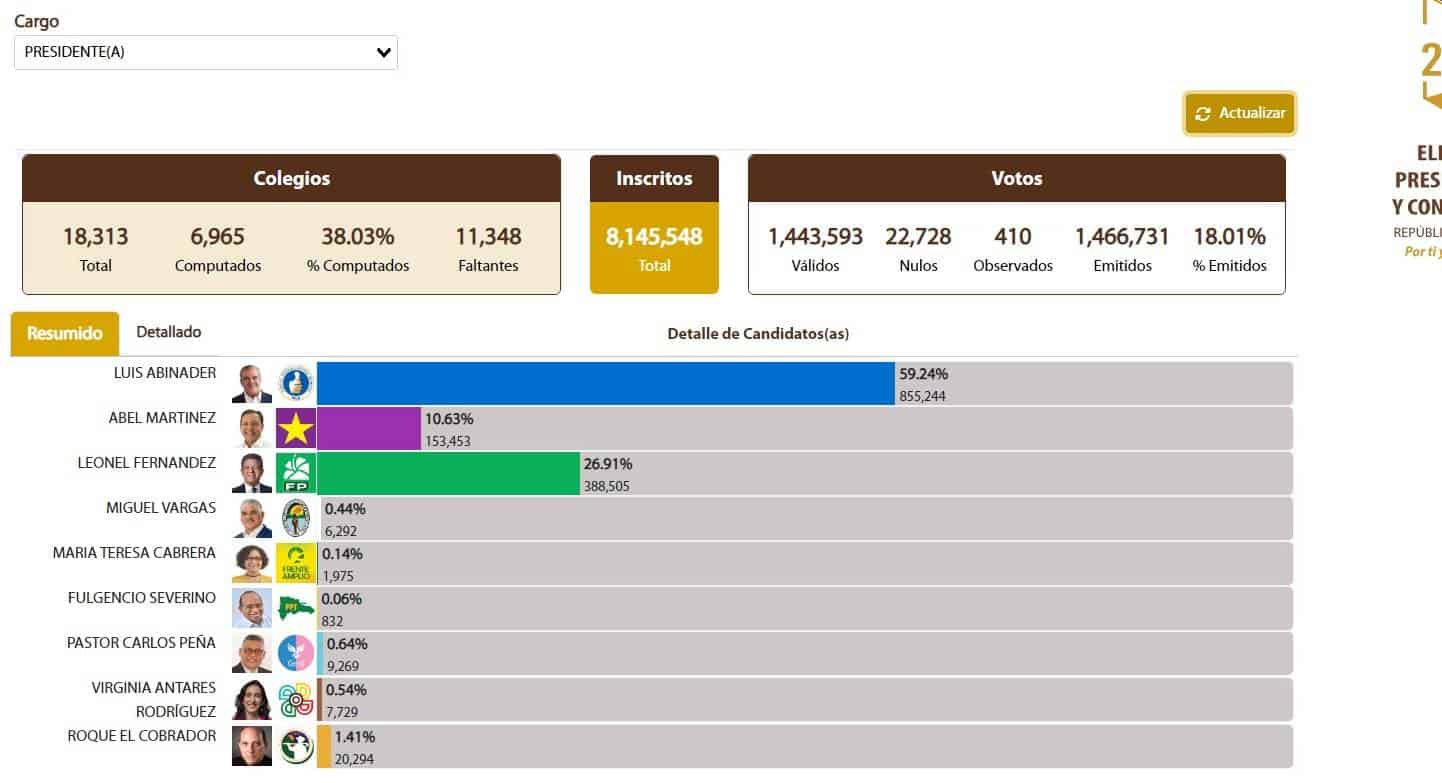Viewport: 1442px width, 783px height.
Task: Click Pastor Carlos Peña's party logo
Action: coord(295,653)
